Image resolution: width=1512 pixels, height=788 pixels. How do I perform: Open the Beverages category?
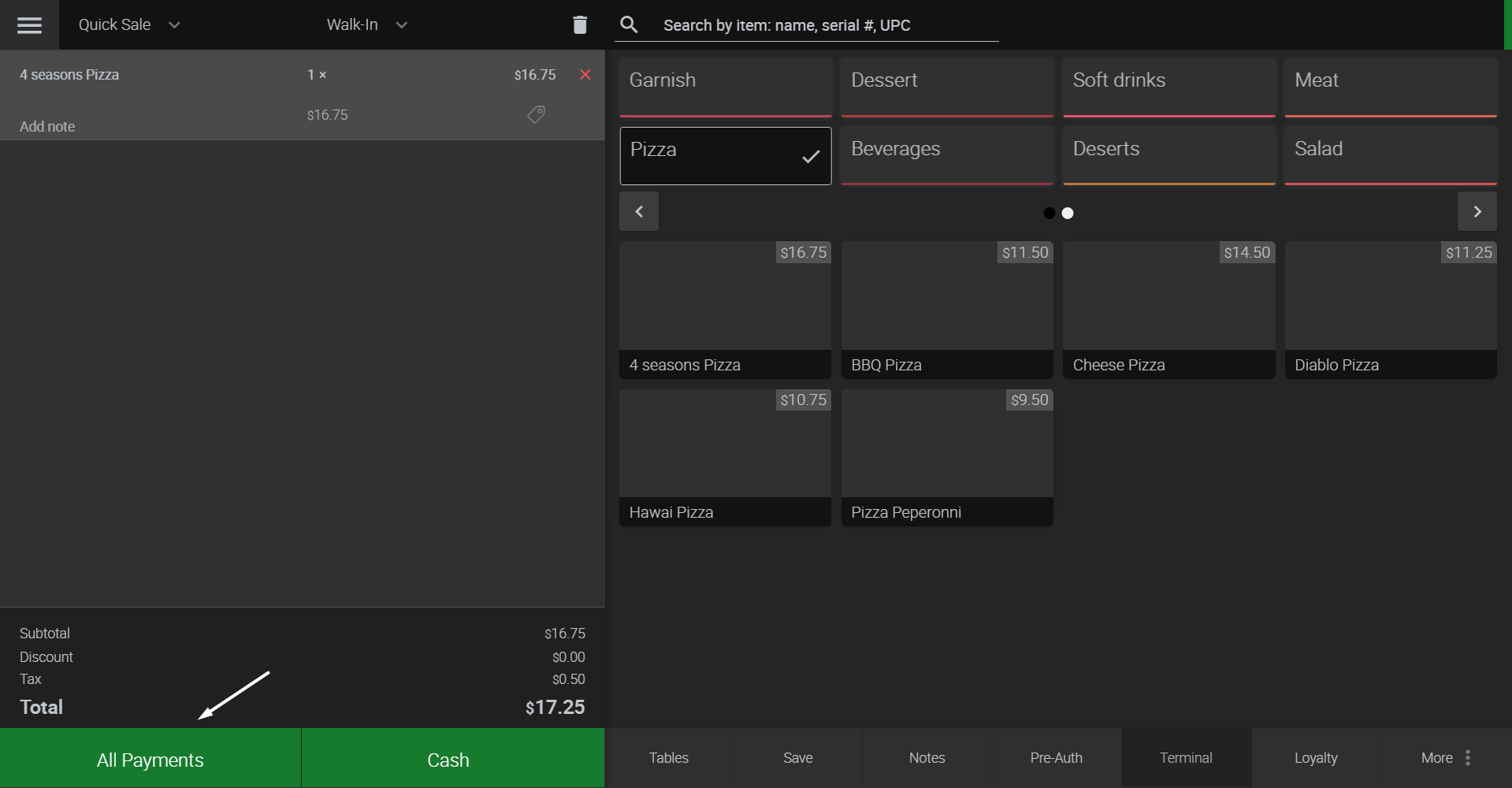point(946,156)
